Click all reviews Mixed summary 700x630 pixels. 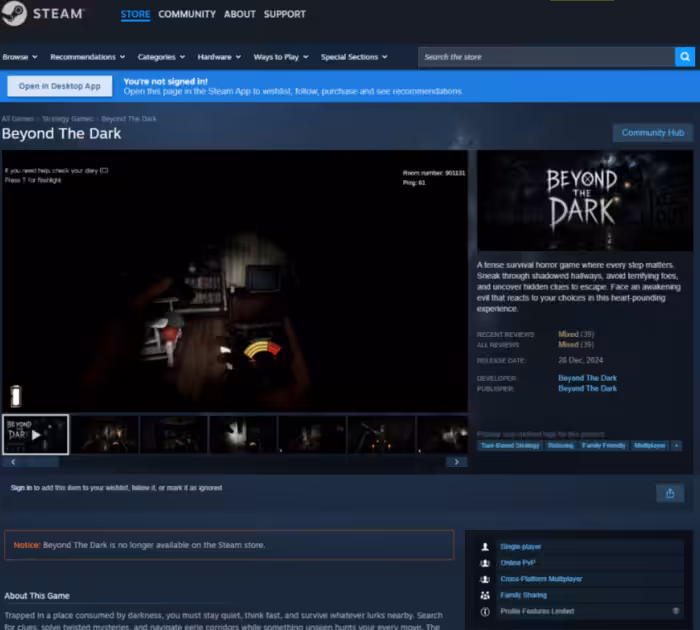(x=576, y=345)
